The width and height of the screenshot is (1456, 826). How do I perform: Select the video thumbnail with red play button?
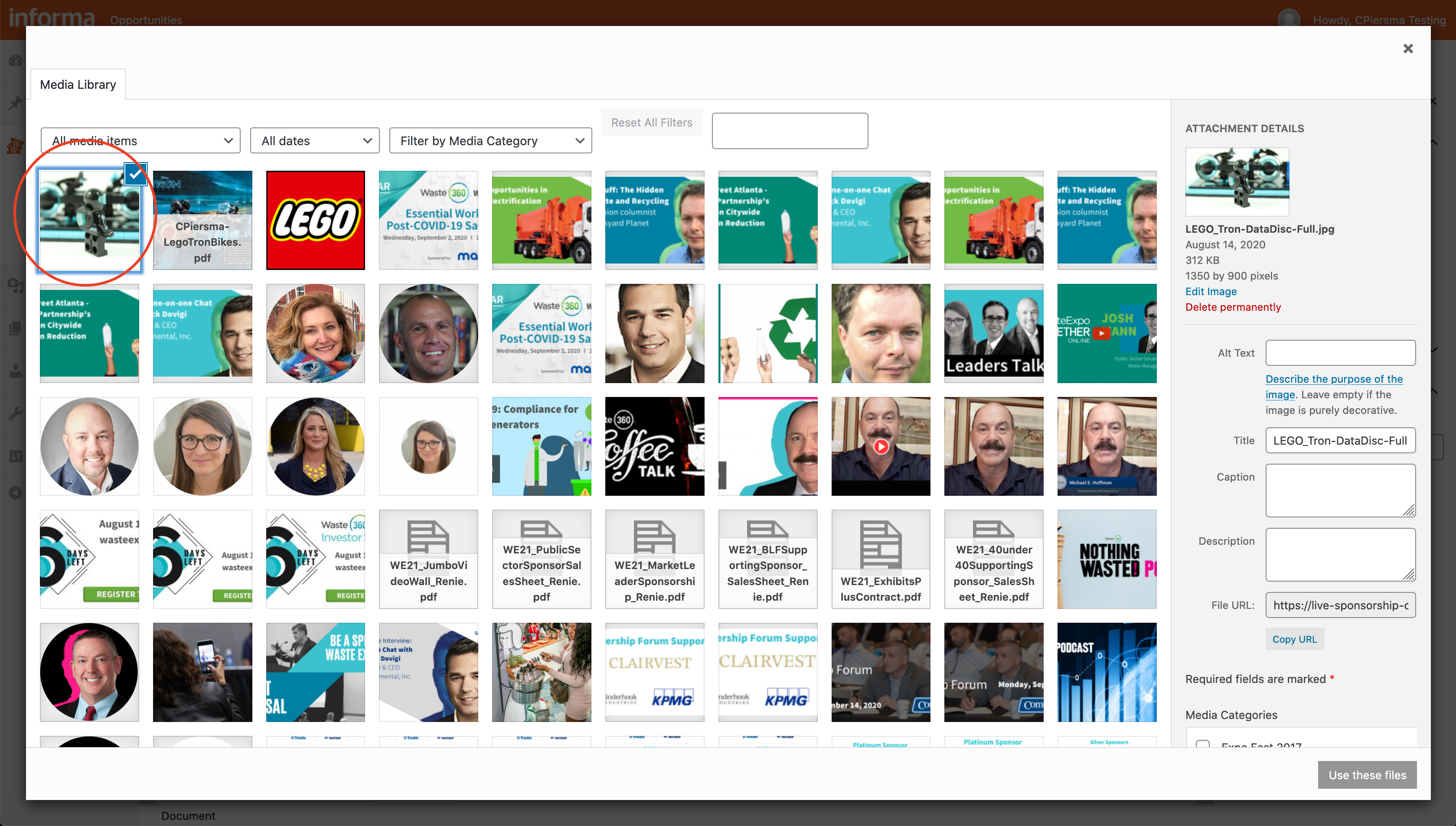pyautogui.click(x=881, y=446)
